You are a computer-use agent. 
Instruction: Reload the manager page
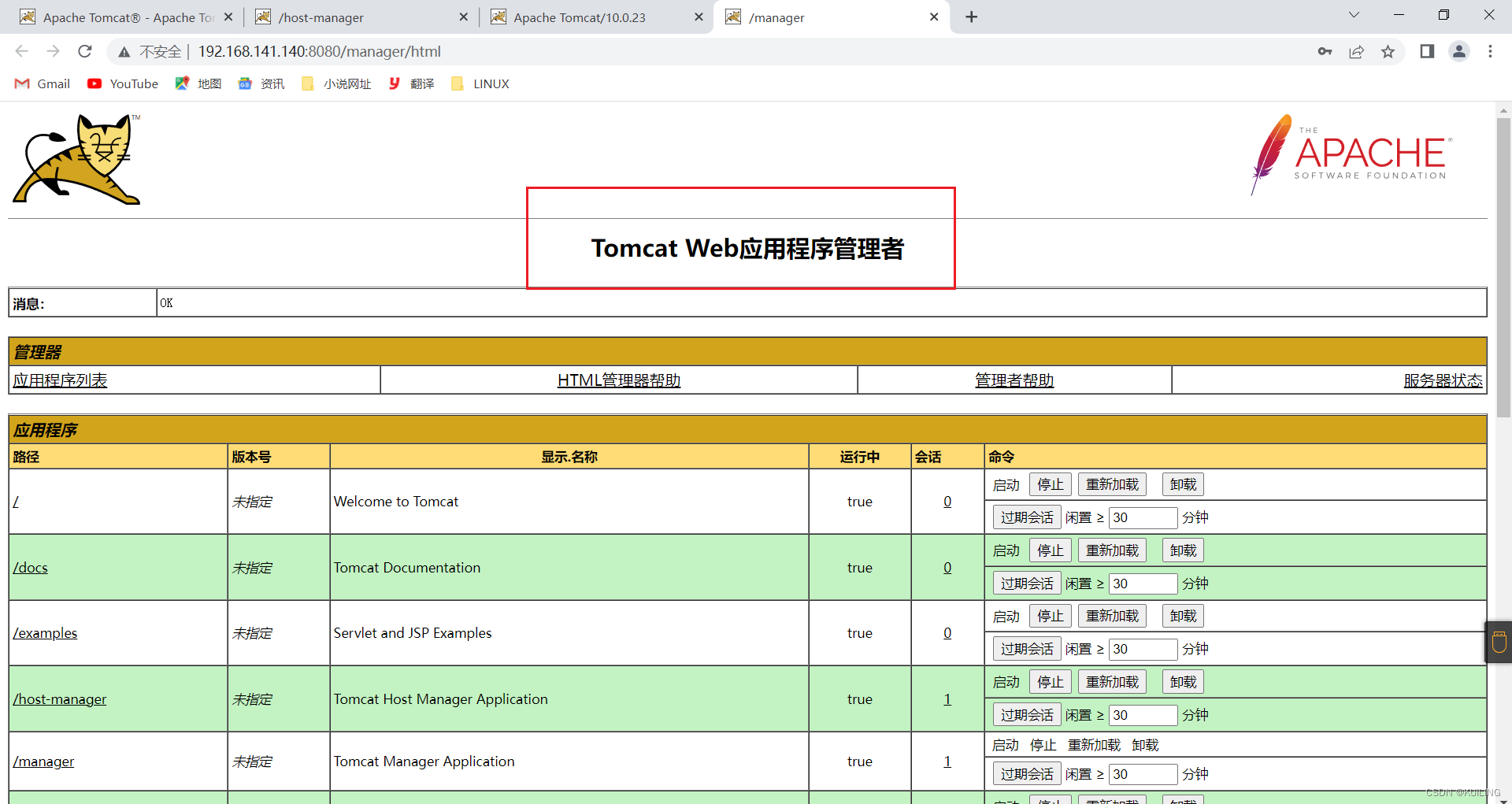click(x=85, y=51)
